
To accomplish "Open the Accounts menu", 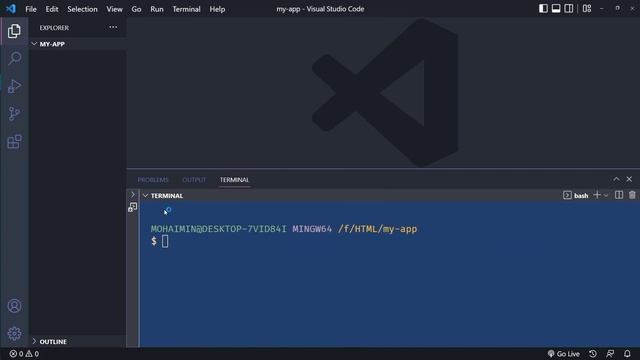I will click(14, 306).
